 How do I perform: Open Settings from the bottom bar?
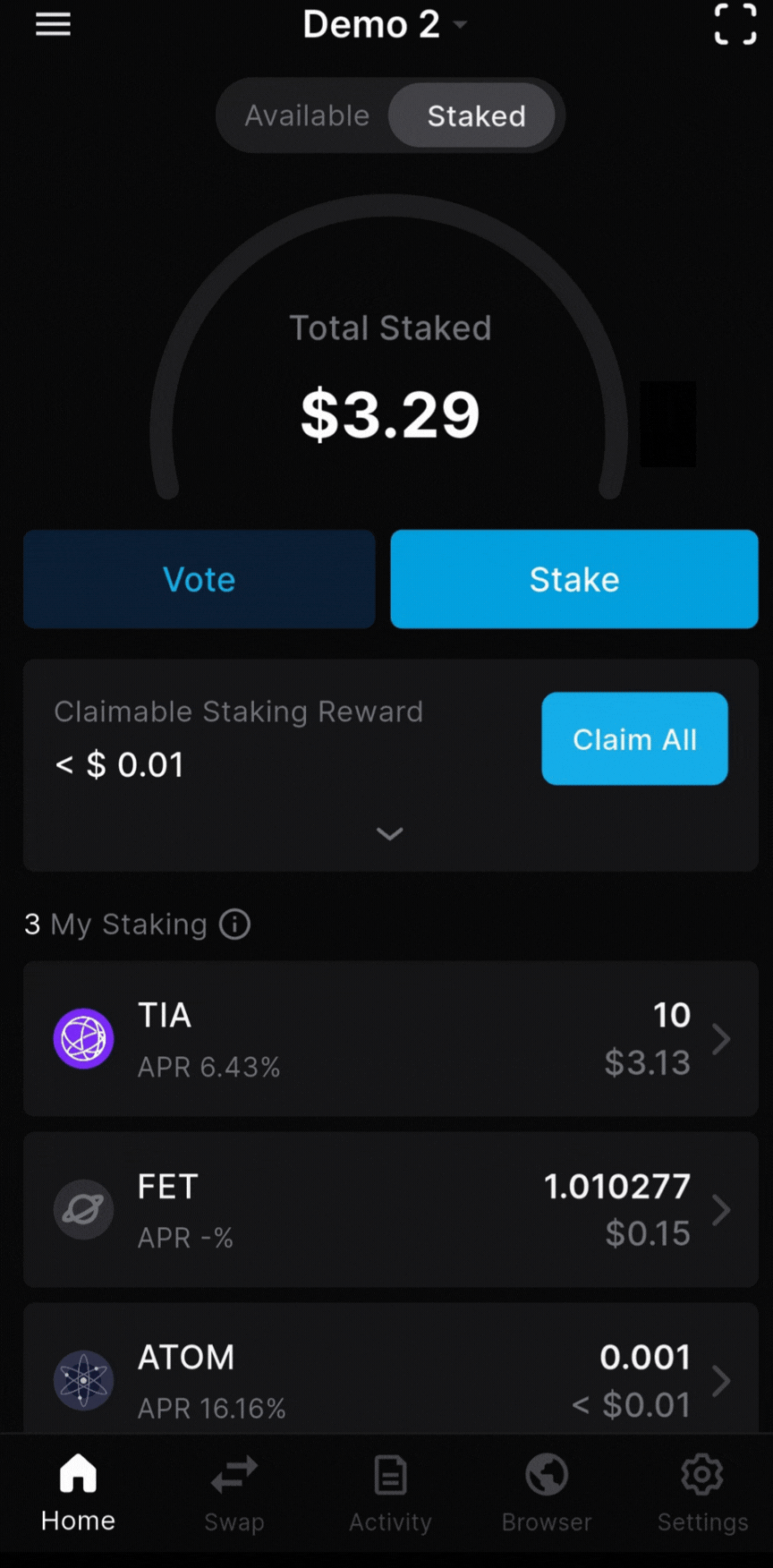coord(702,1488)
